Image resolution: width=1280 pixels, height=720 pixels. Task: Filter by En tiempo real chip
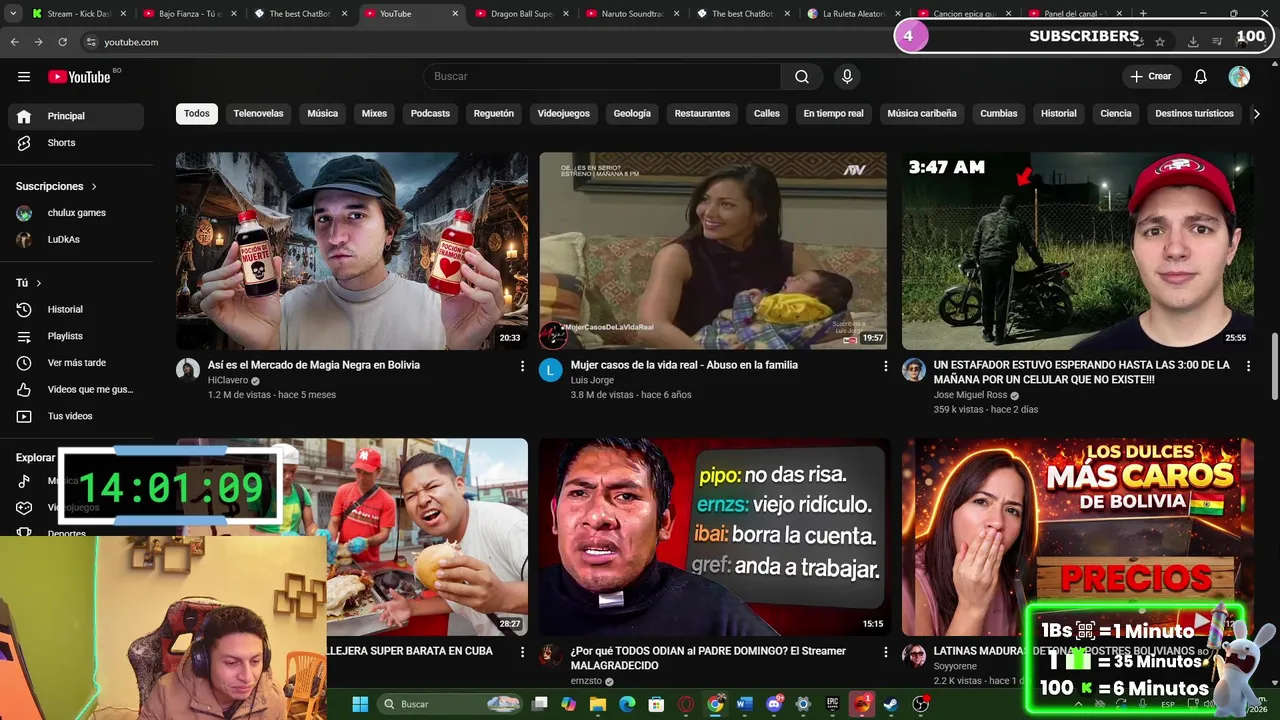(833, 114)
